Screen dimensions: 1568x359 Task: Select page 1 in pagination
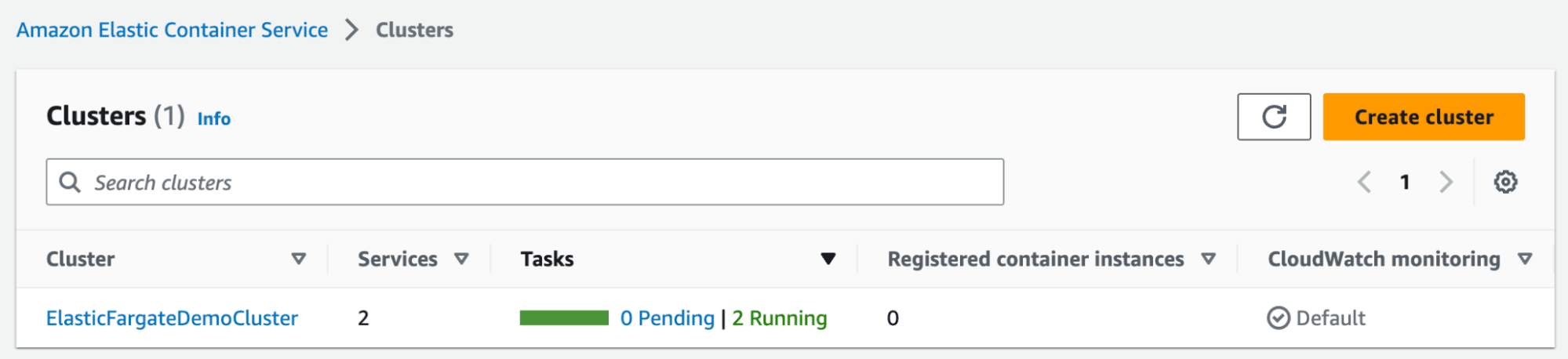click(1405, 182)
